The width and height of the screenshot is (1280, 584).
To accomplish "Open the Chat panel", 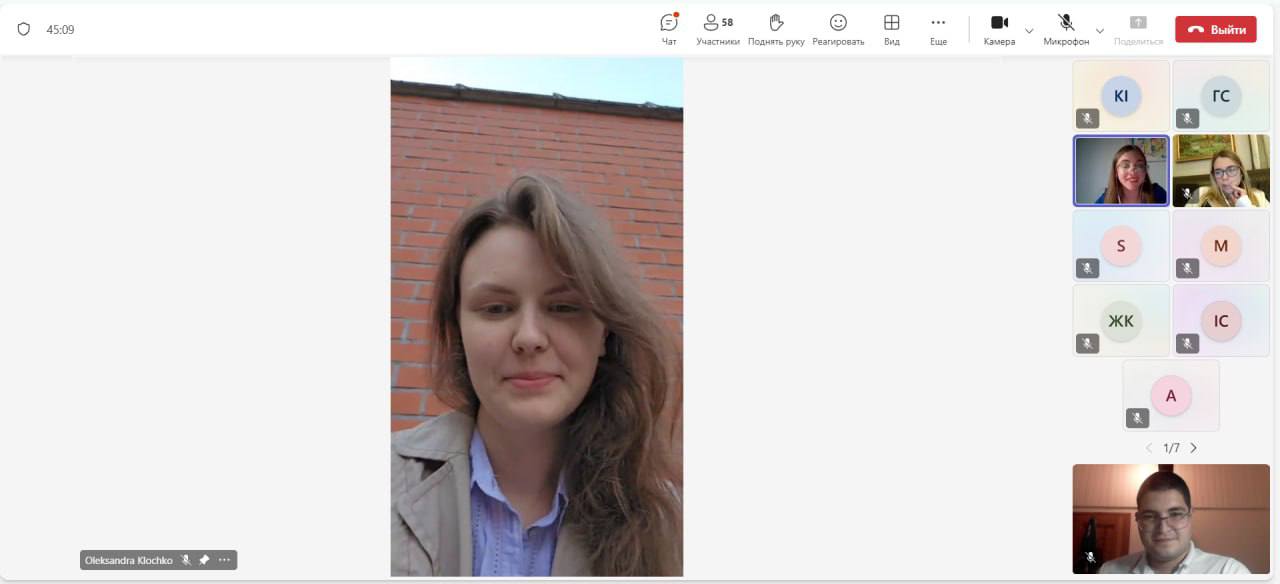I will [x=669, y=29].
